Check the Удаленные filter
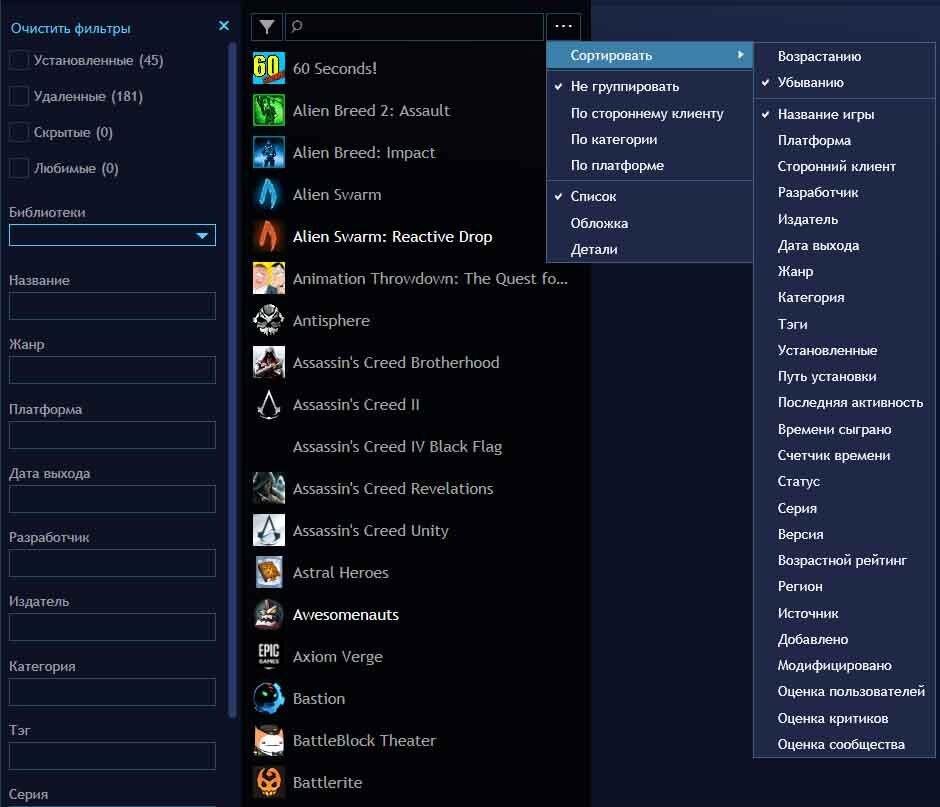 17,96
